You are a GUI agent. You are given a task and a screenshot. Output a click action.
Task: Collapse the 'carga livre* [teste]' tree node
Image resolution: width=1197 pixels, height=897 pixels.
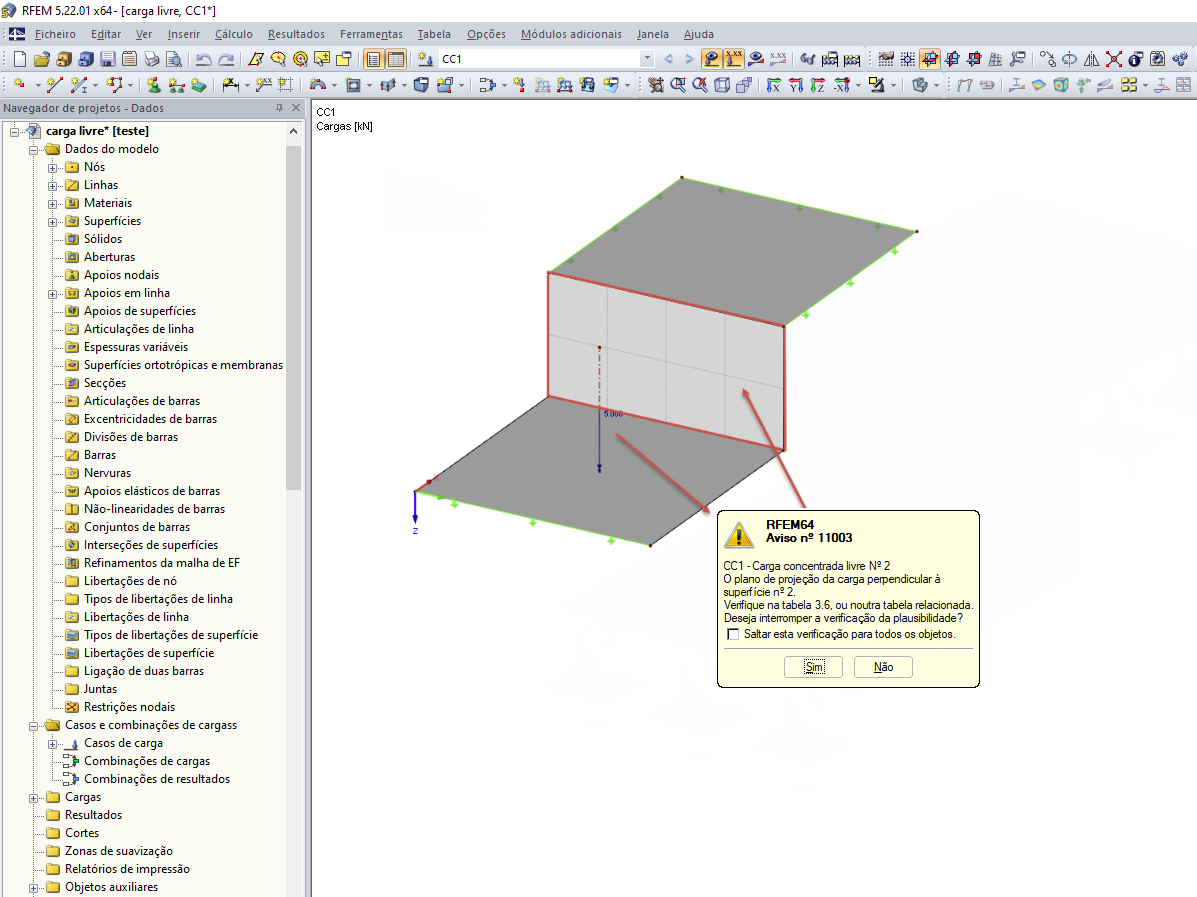(x=15, y=131)
